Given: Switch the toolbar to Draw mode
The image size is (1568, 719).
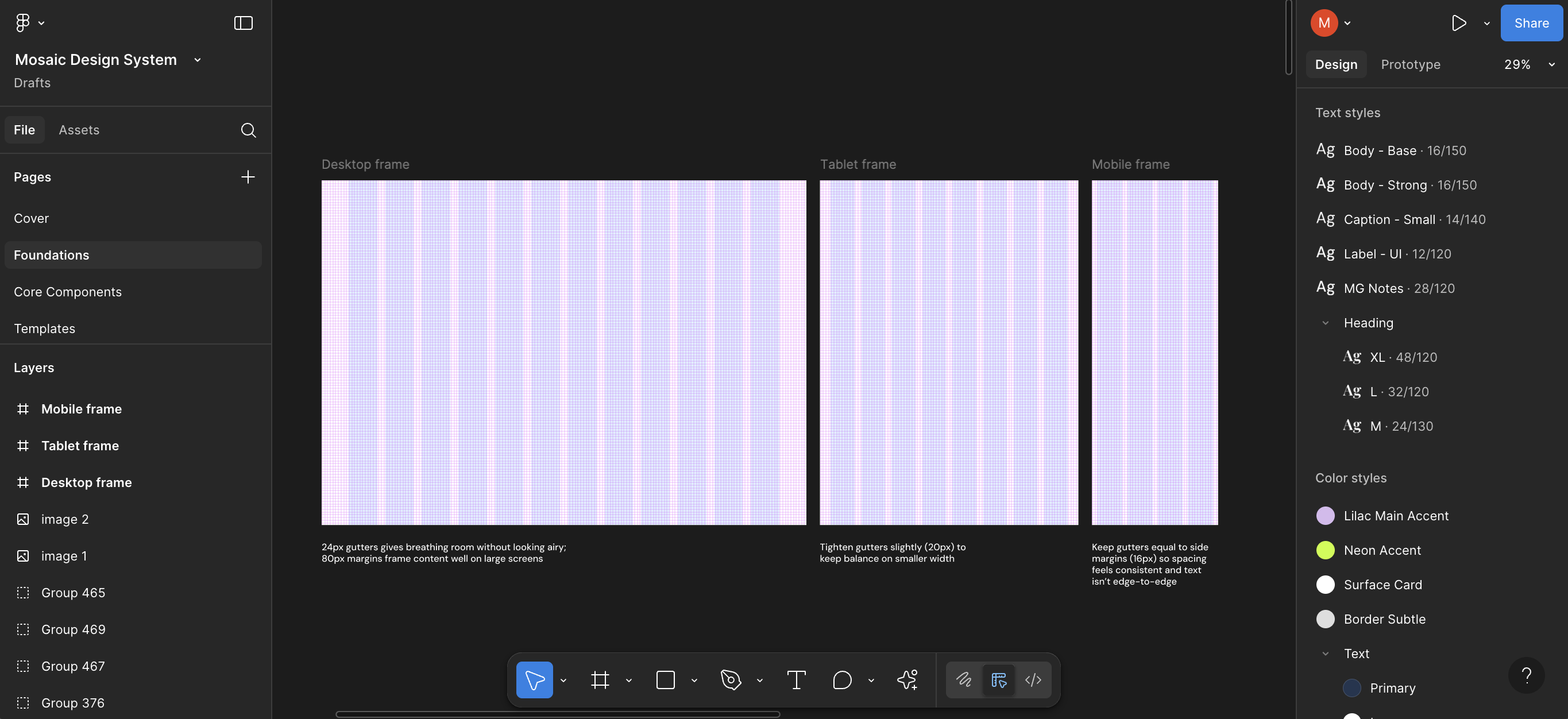Looking at the screenshot, I should (964, 680).
